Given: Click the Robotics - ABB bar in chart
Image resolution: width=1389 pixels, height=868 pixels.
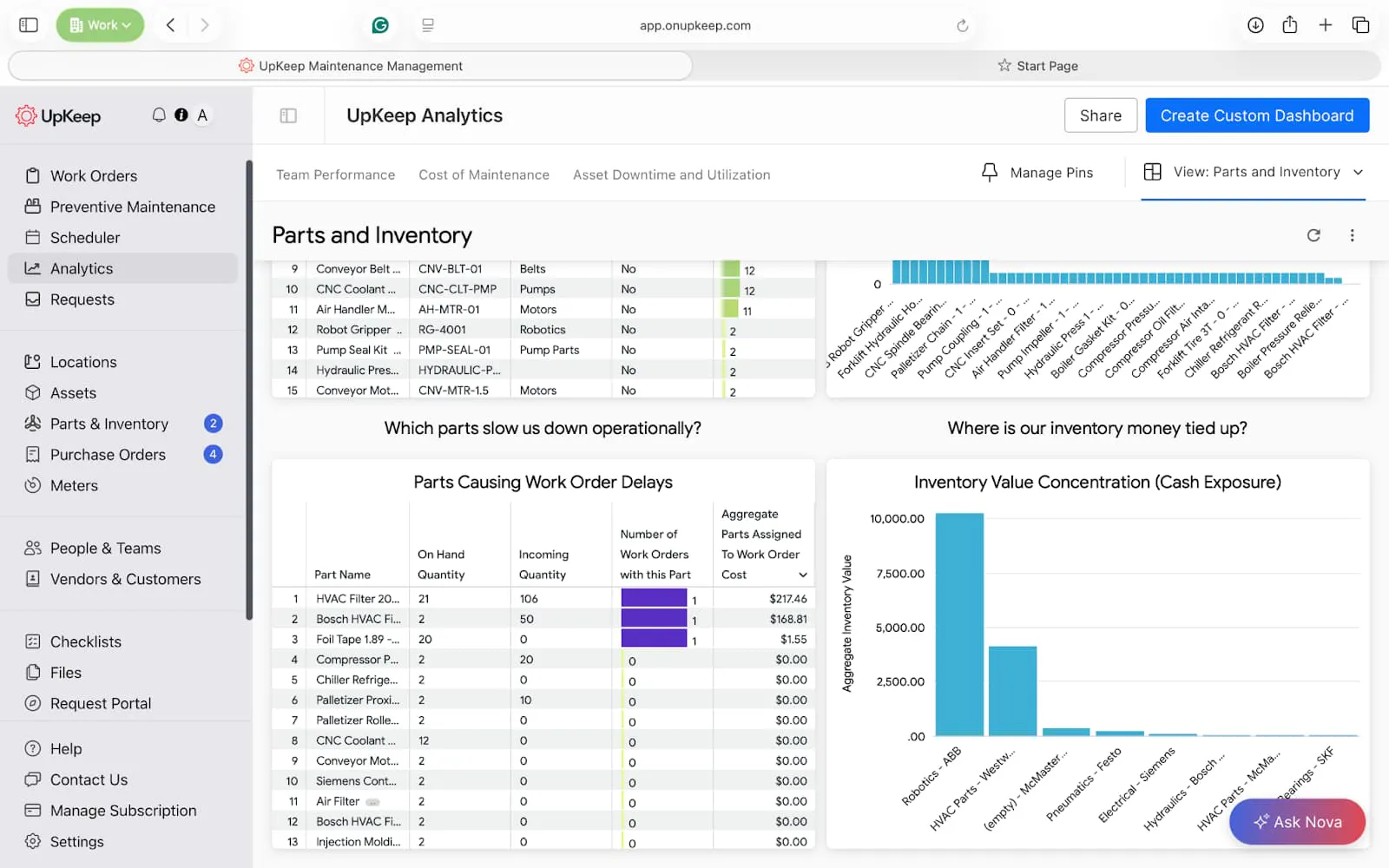Looking at the screenshot, I should [959, 624].
